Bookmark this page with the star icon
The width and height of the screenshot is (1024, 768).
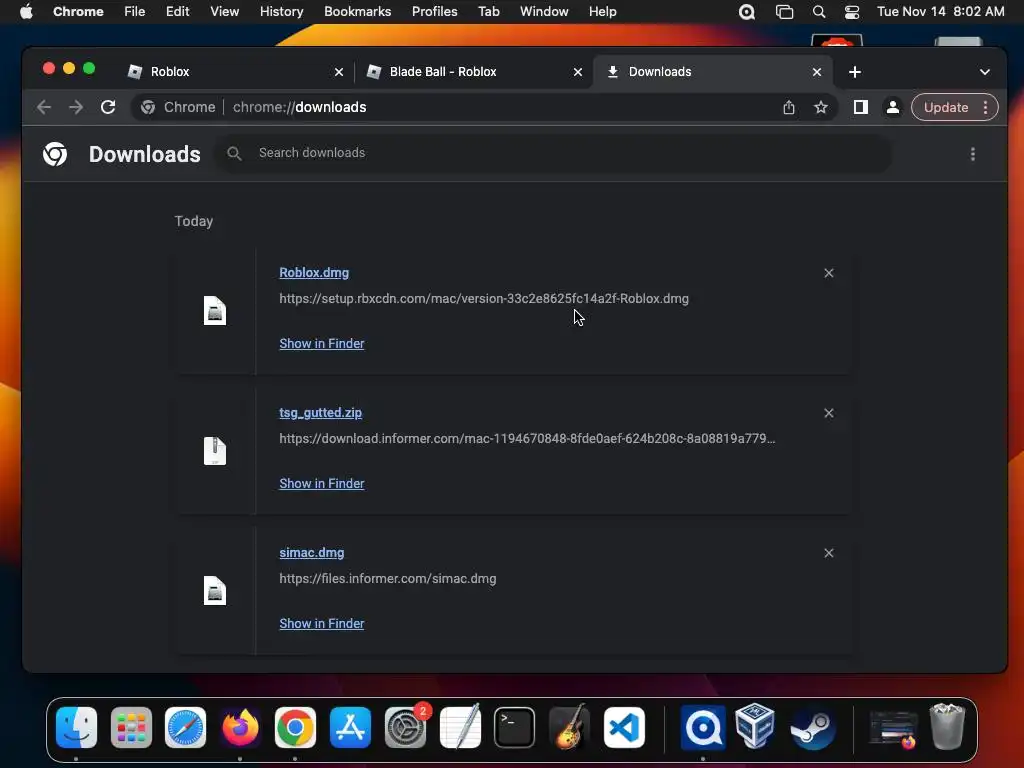click(x=821, y=107)
